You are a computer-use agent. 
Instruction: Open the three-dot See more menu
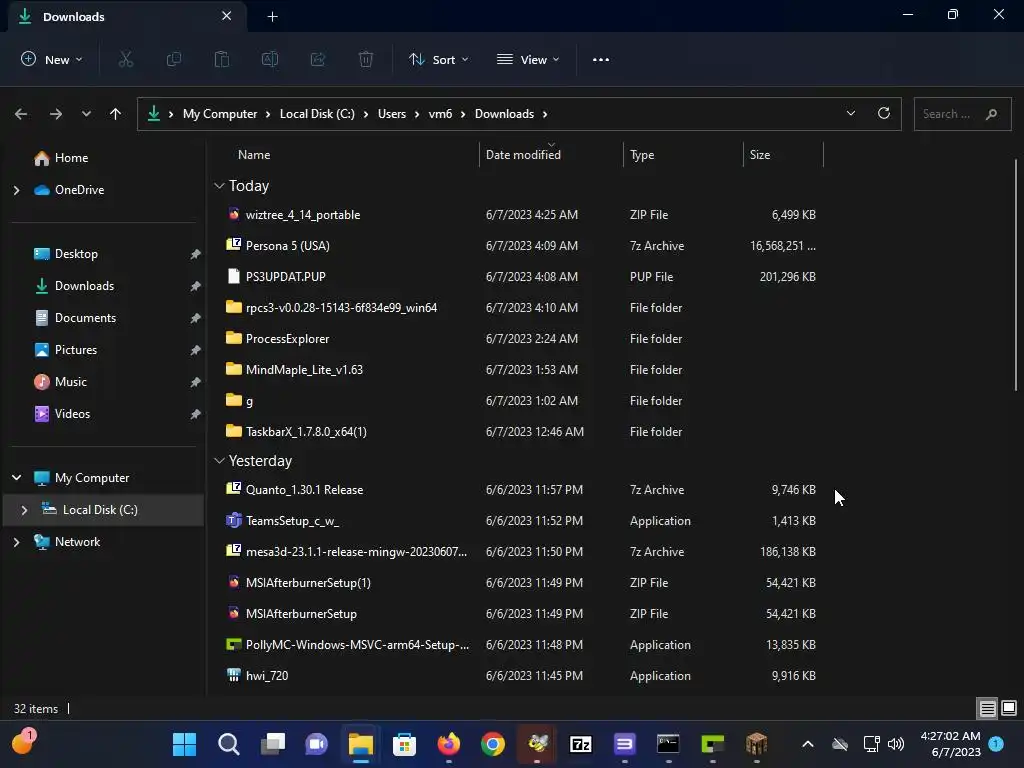601,59
